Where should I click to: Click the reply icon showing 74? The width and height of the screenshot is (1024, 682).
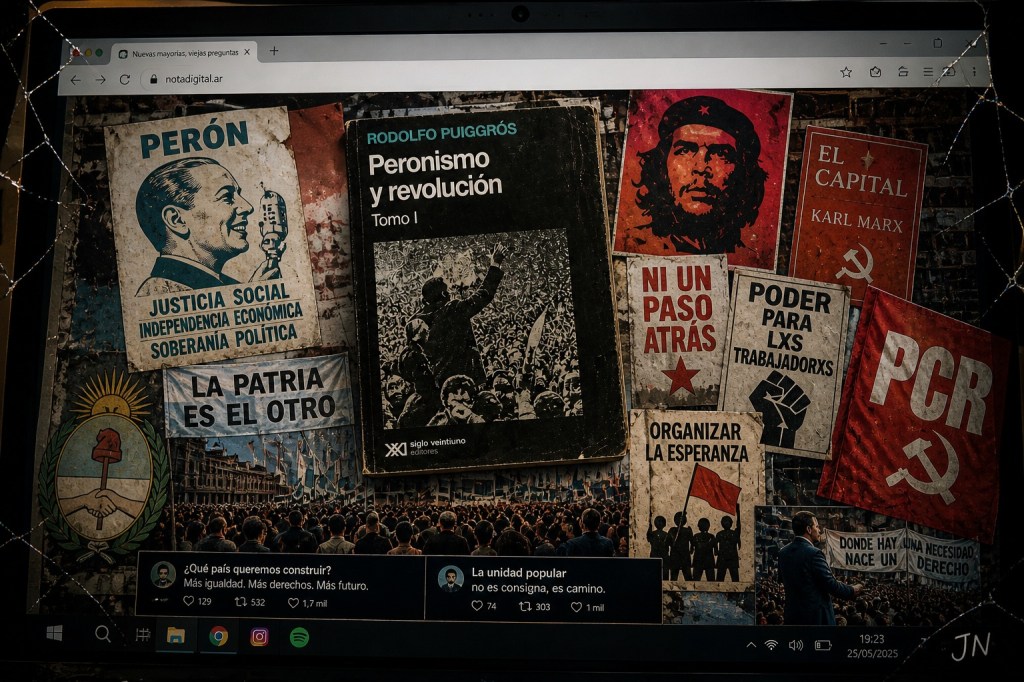(x=477, y=606)
